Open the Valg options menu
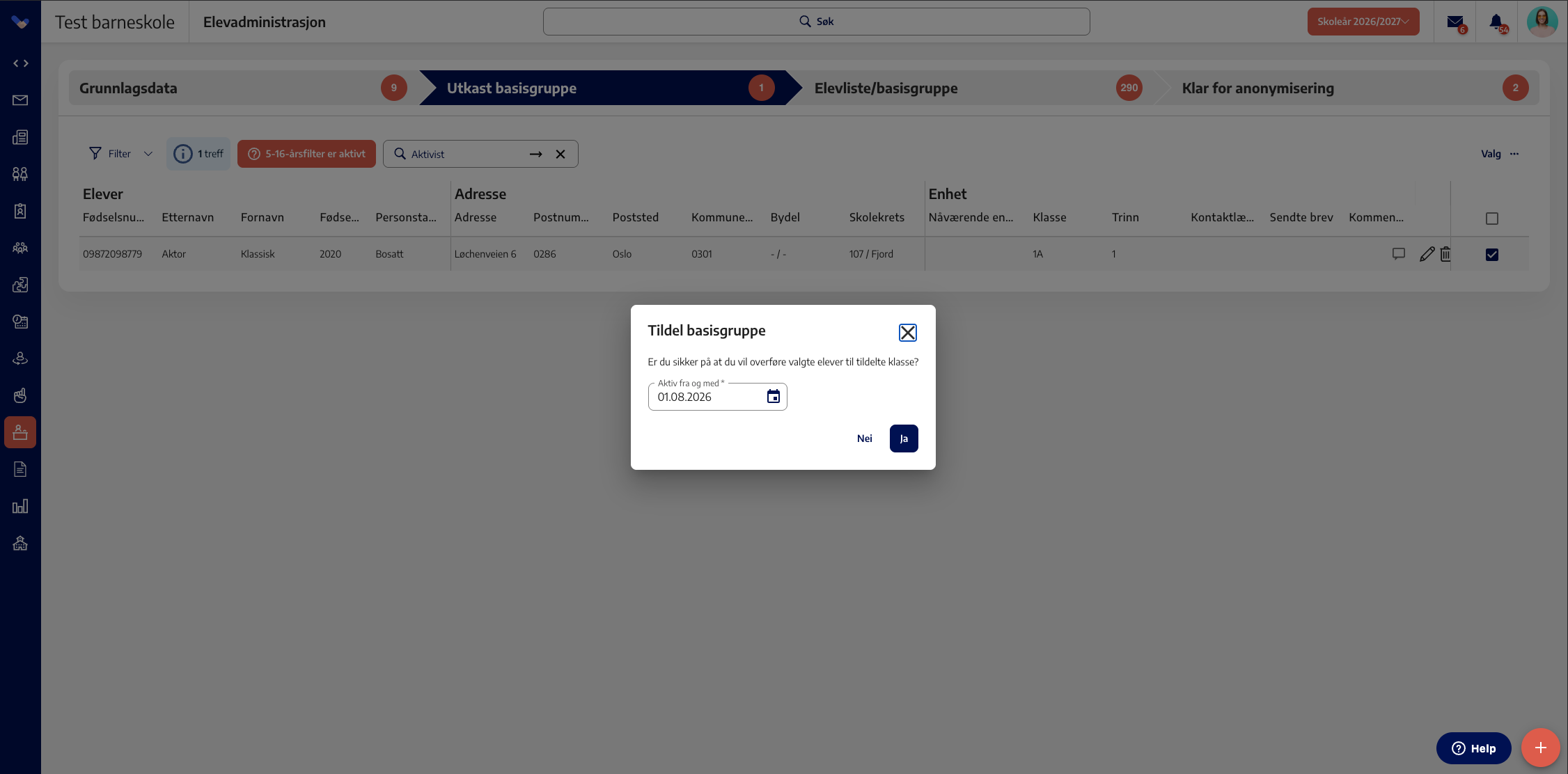This screenshot has height=774, width=1568. point(1500,154)
